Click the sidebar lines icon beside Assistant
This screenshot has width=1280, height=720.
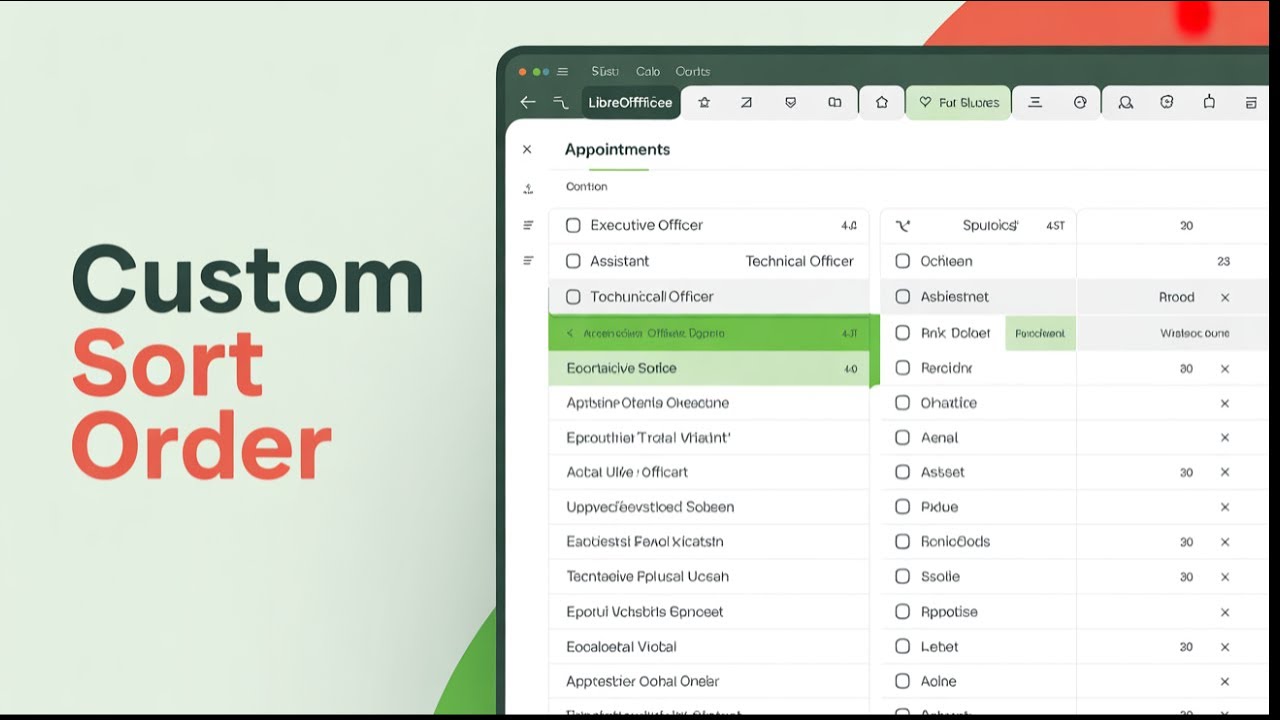(528, 261)
